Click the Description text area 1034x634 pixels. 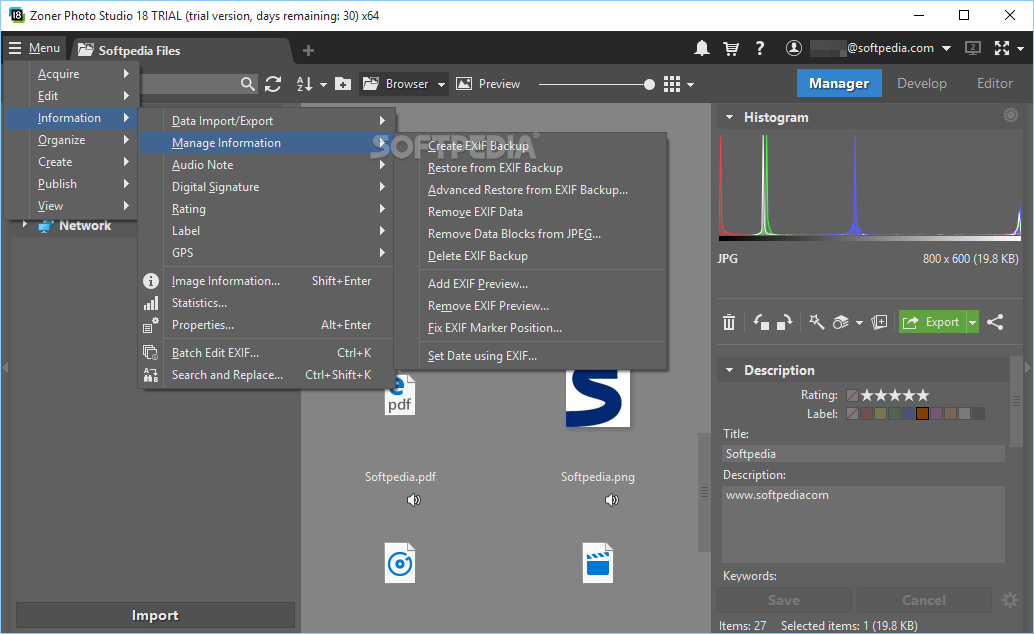coord(863,524)
